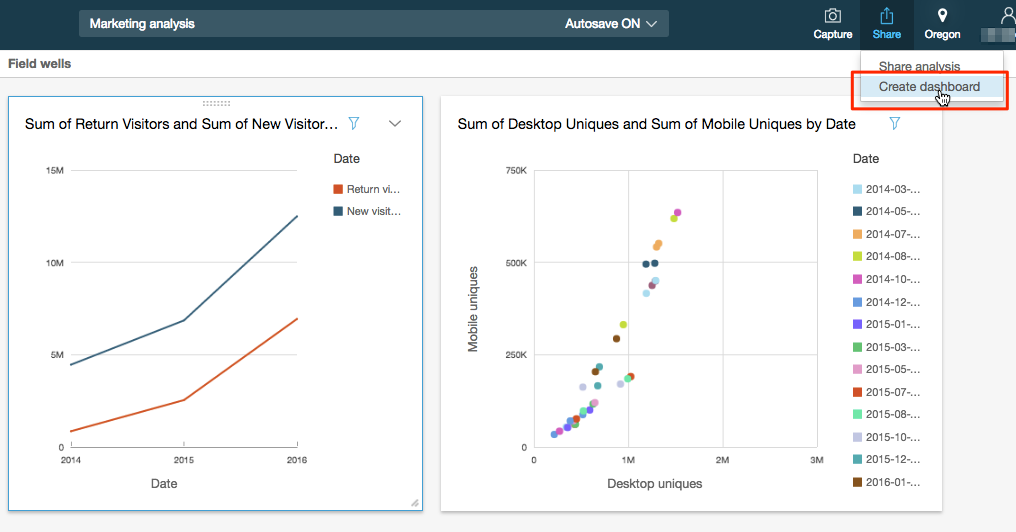
Task: Click the 2014-03 legend color swatch
Action: [857, 189]
